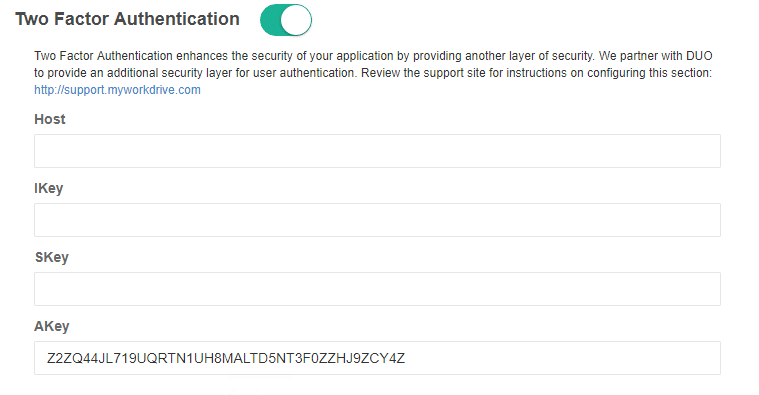Image resolution: width=759 pixels, height=395 pixels.
Task: Click the AKey field label
Action: click(51, 326)
